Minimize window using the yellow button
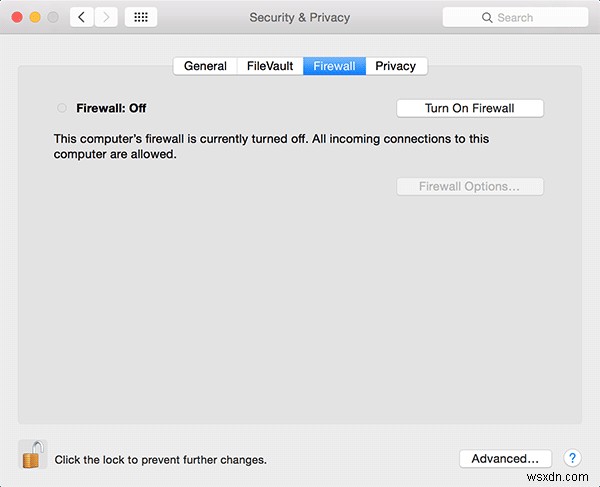 point(35,17)
